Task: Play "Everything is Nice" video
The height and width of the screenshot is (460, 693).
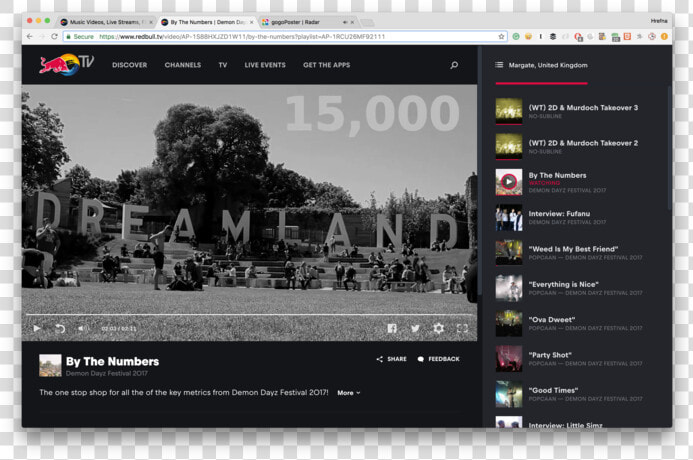Action: click(x=564, y=285)
